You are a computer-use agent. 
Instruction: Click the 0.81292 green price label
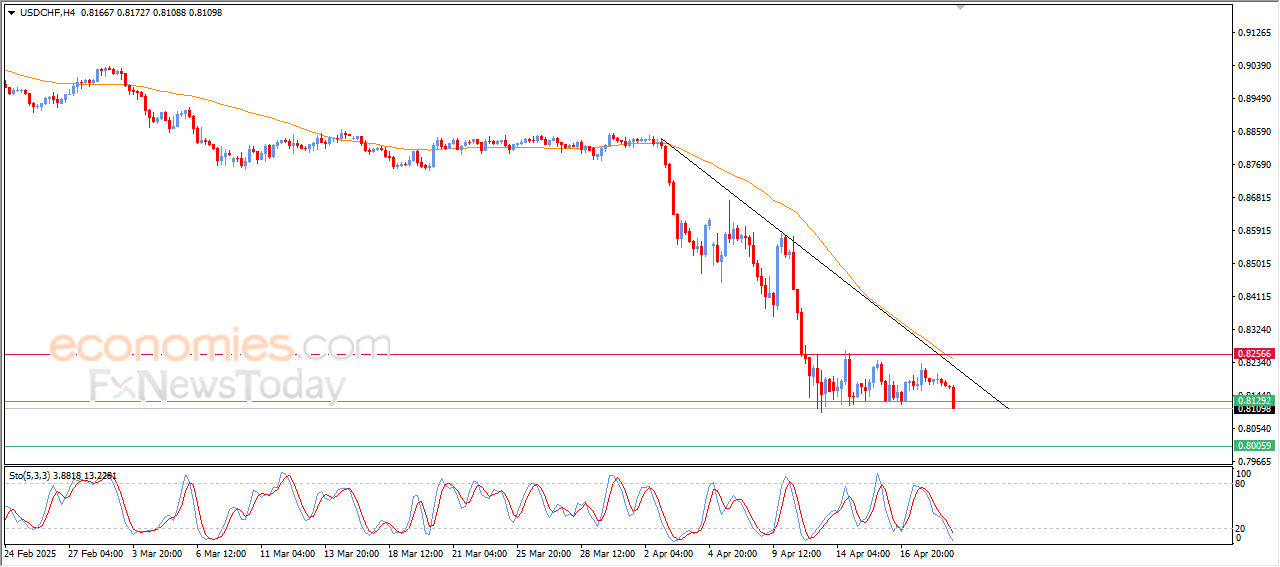click(1253, 401)
